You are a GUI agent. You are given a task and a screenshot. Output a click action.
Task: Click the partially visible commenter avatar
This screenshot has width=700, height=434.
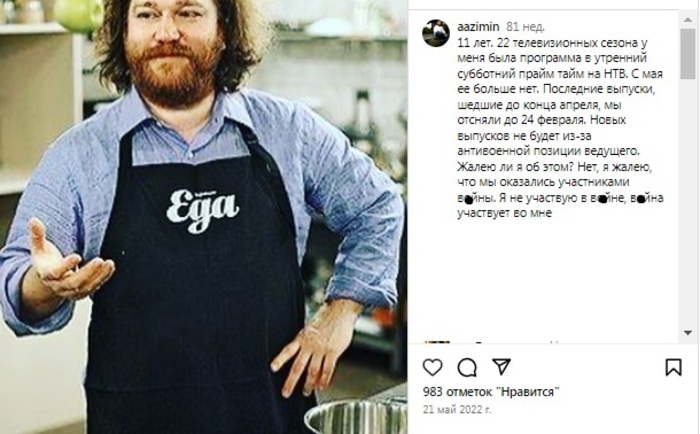pyautogui.click(x=437, y=342)
